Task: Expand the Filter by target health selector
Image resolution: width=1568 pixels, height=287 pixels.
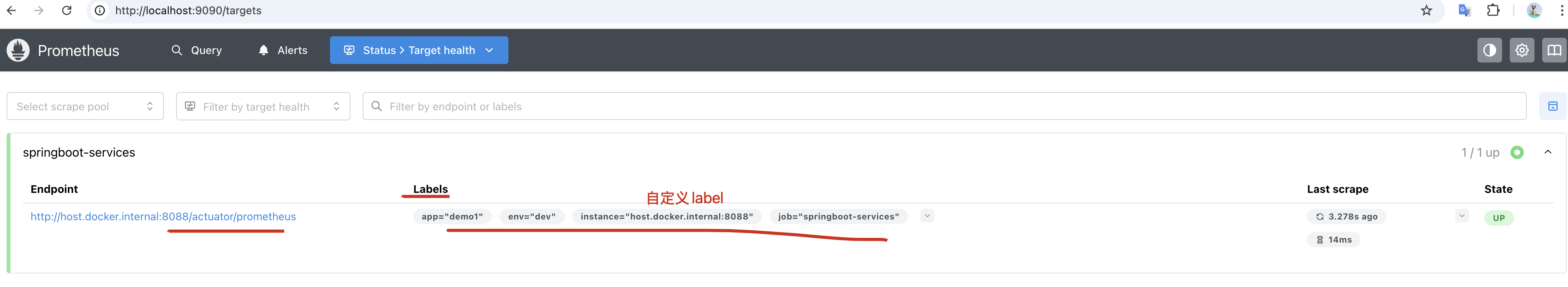Action: (263, 106)
